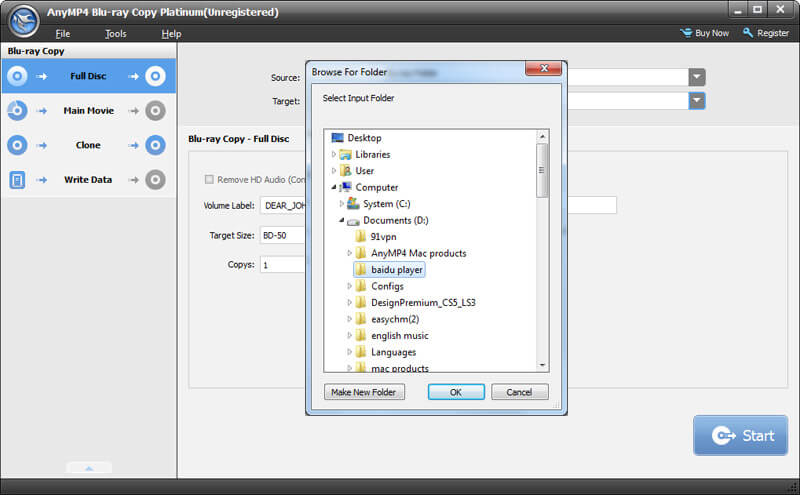Click the Register key icon
Screen dimensions: 800x495
[x=747, y=33]
